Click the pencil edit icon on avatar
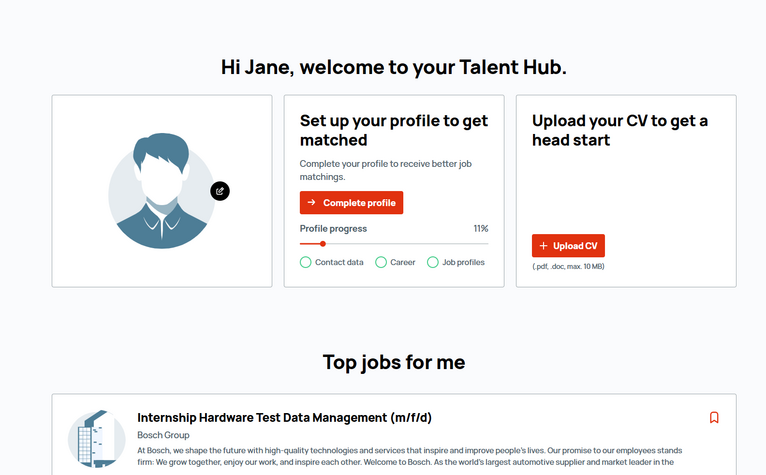The height and width of the screenshot is (475, 766). pos(220,191)
